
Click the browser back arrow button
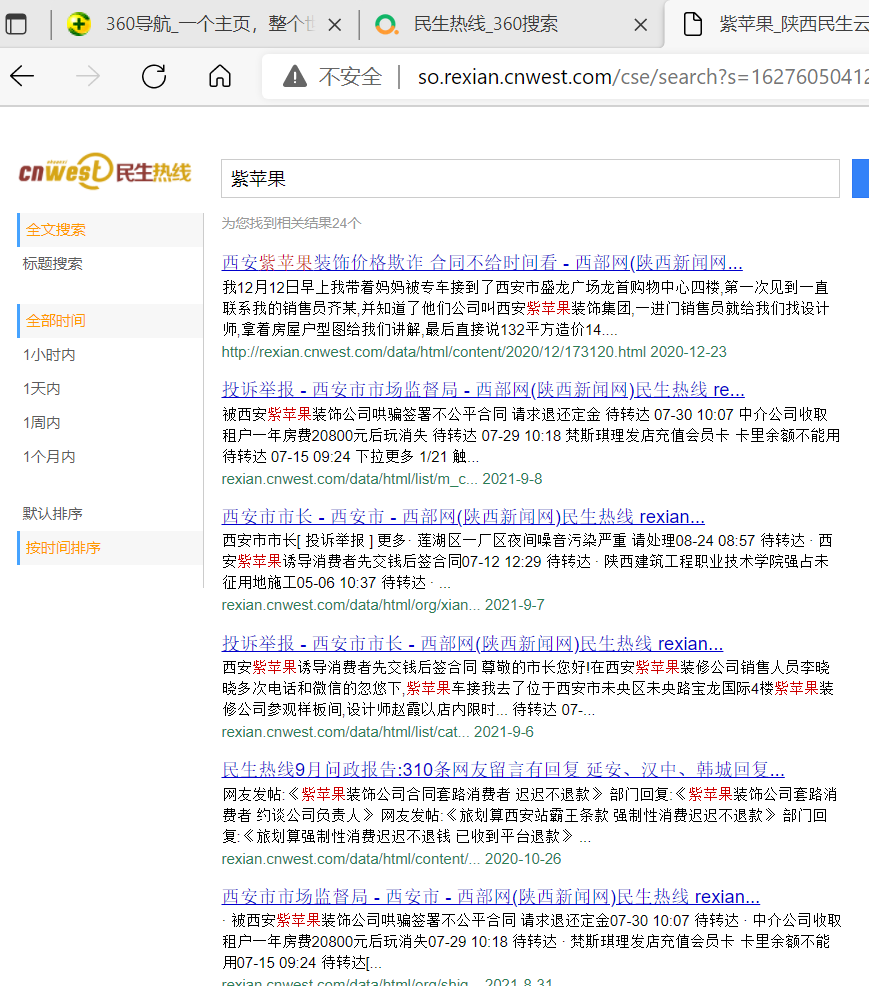22,77
